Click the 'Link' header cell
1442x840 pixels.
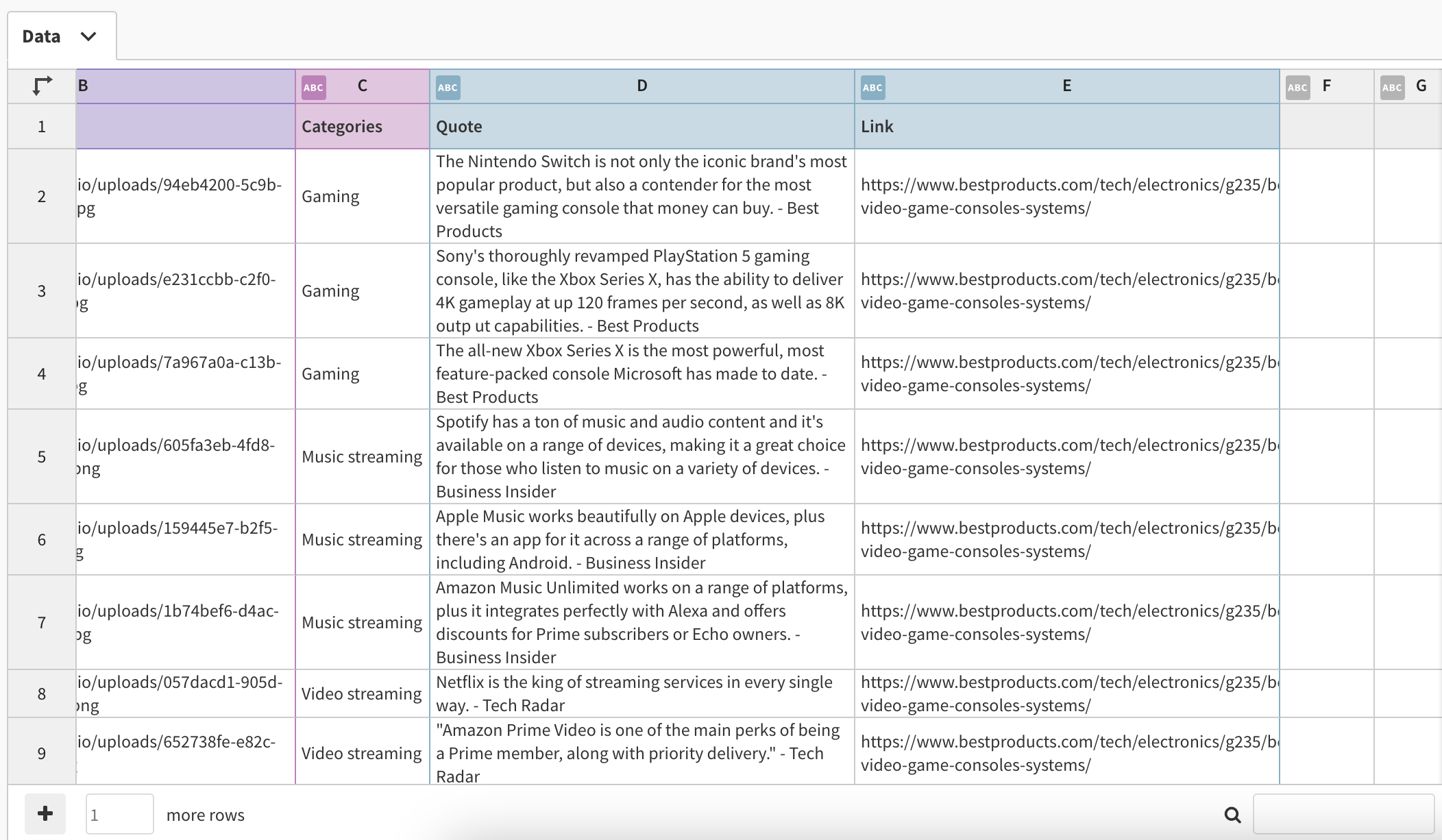(x=1067, y=126)
